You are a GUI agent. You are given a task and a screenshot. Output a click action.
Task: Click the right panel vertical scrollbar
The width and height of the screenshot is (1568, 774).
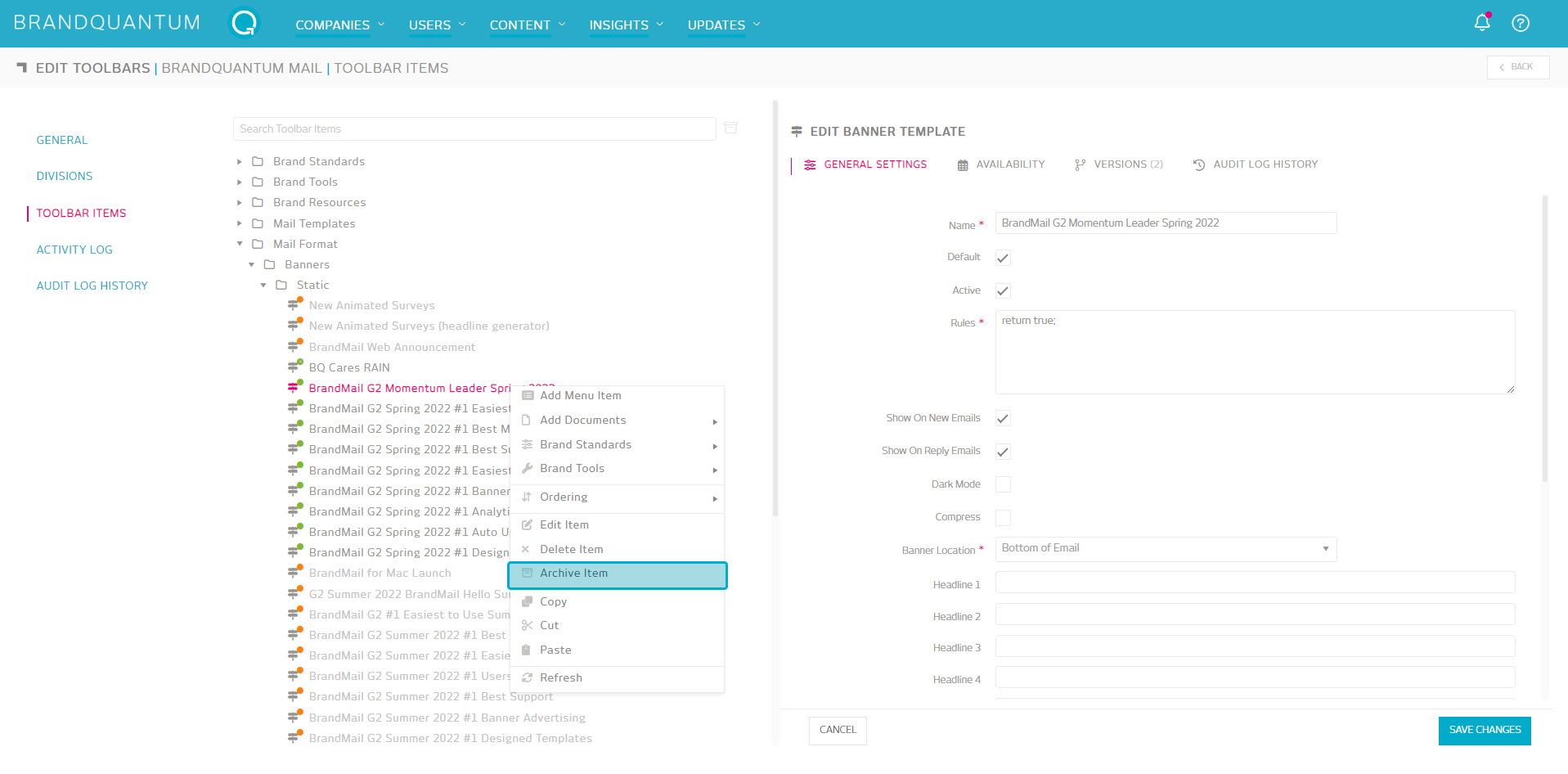[x=1544, y=339]
